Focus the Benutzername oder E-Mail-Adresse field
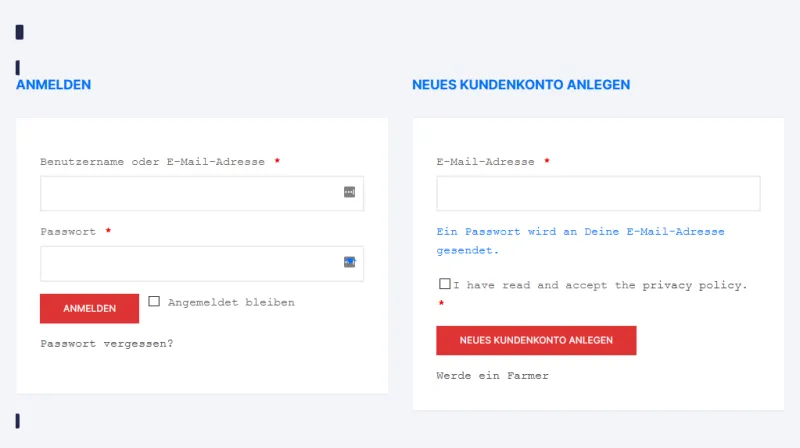This screenshot has width=800, height=448. click(202, 193)
